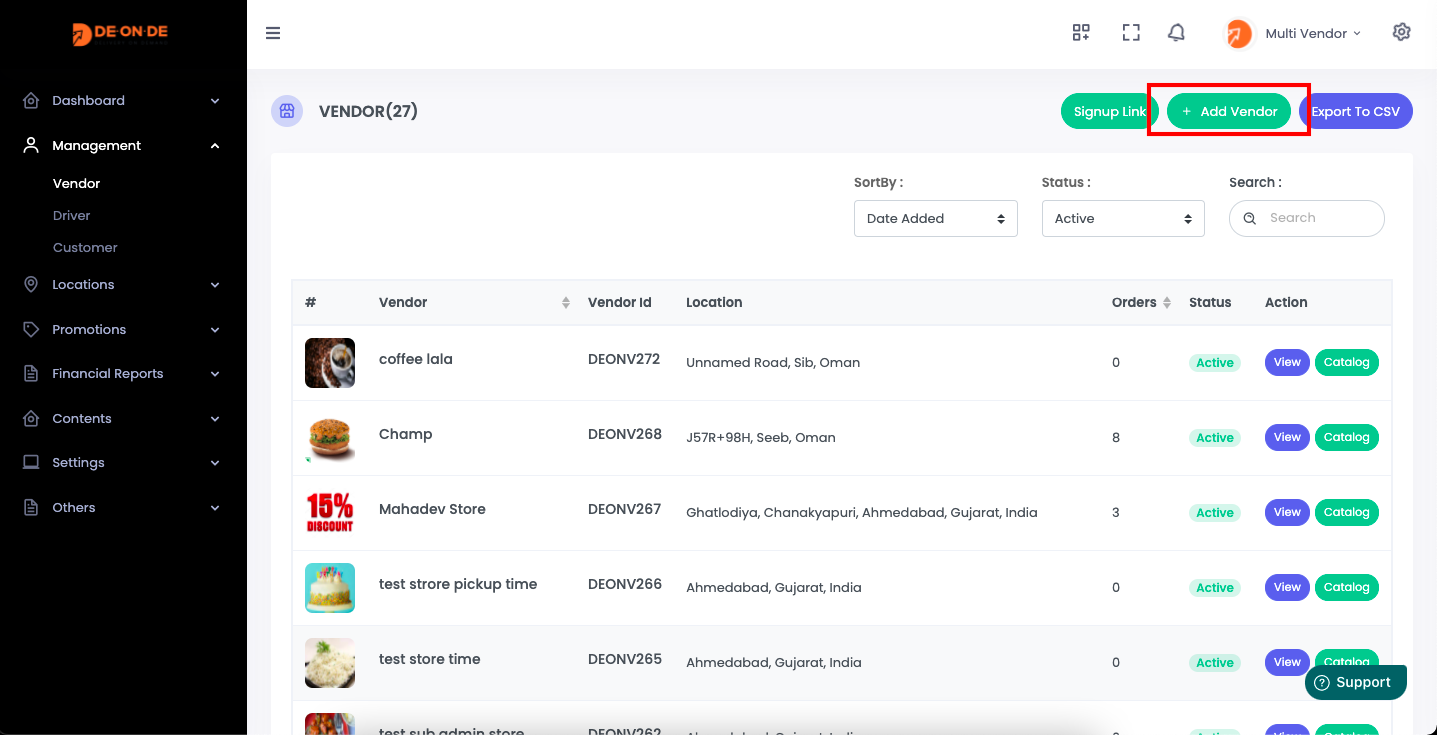This screenshot has width=1437, height=735.
Task: Click vendor ID DEONV267
Action: click(624, 509)
